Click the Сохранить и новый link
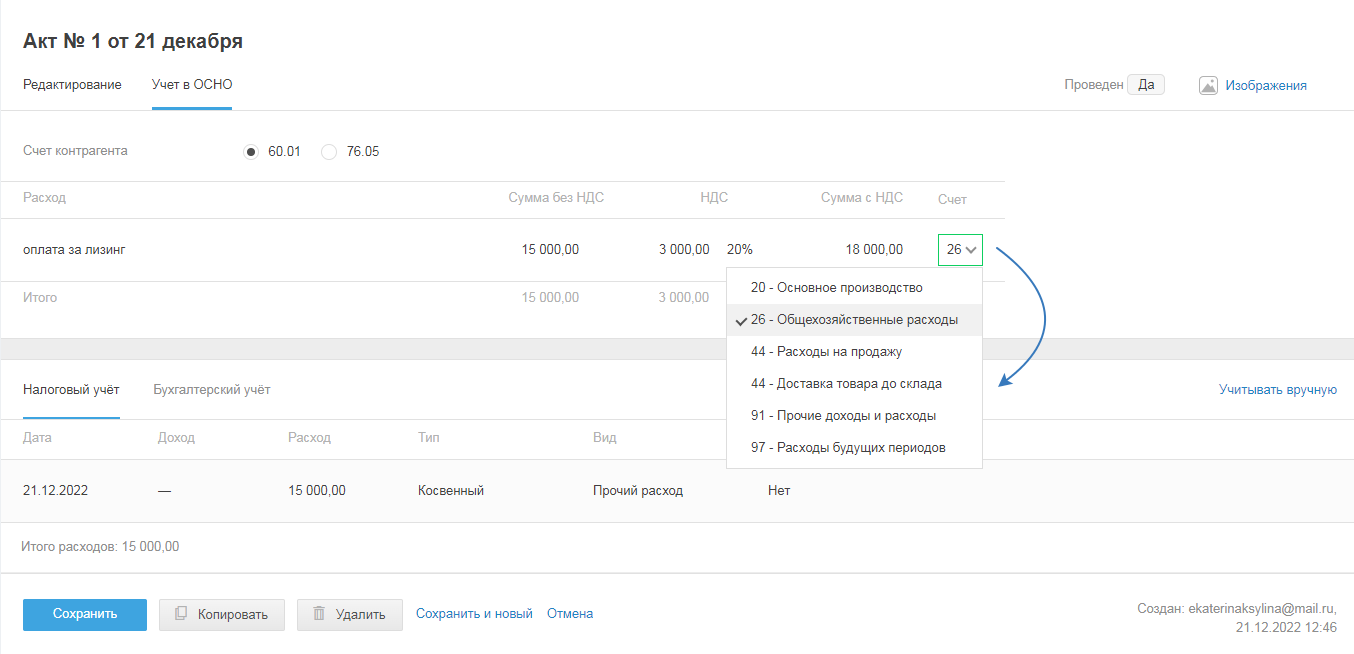 coord(474,614)
